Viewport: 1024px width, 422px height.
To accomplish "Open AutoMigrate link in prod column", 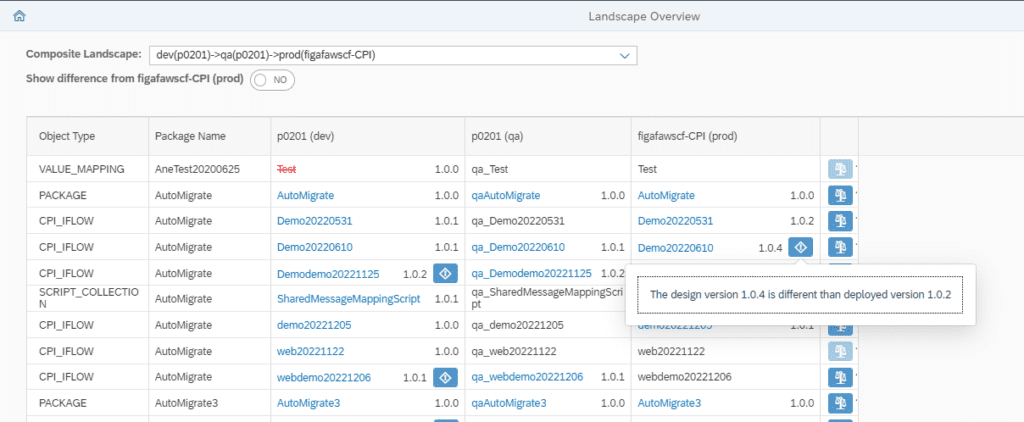I will point(666,195).
